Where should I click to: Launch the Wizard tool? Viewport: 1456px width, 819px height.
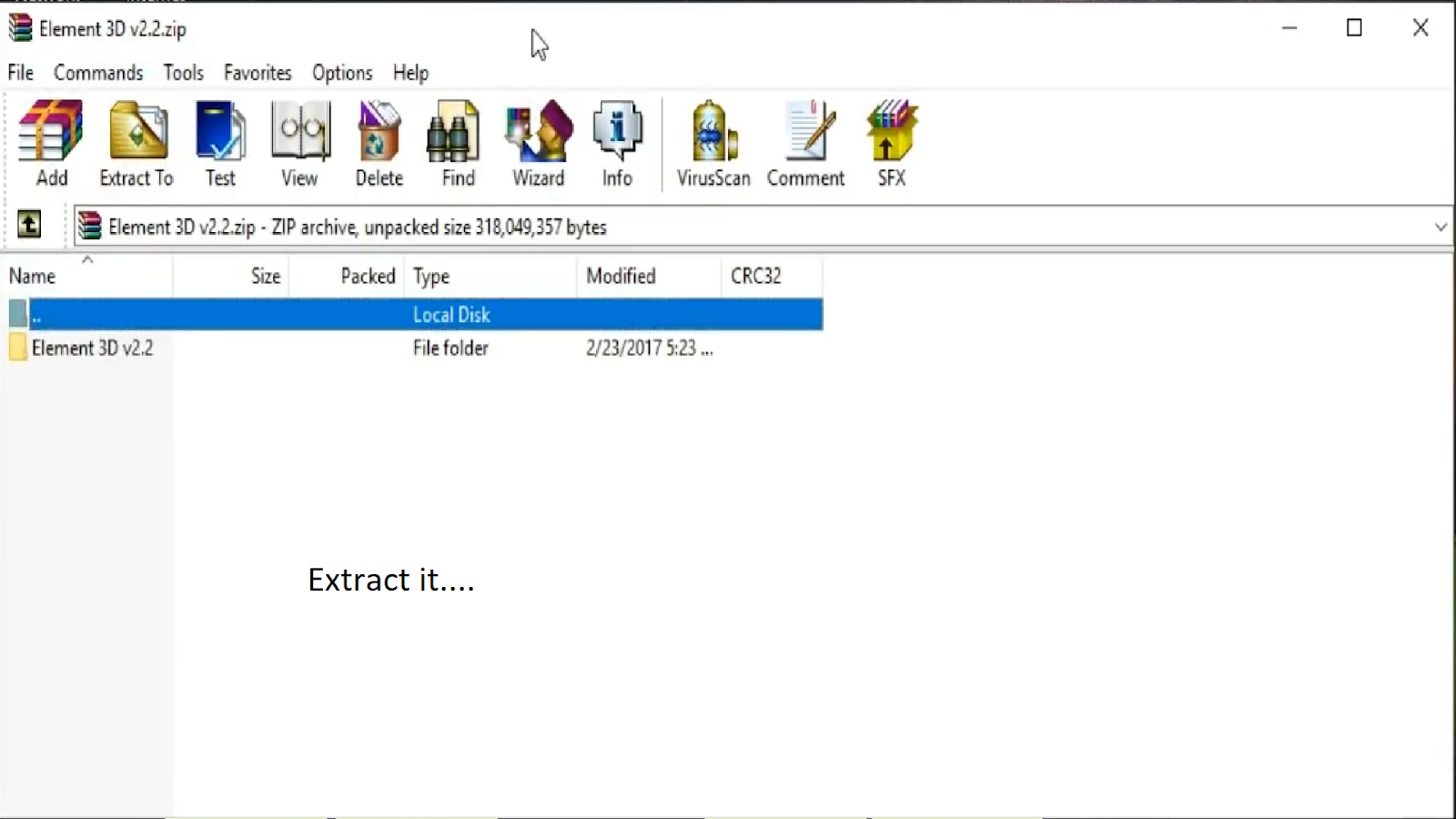pos(539,143)
